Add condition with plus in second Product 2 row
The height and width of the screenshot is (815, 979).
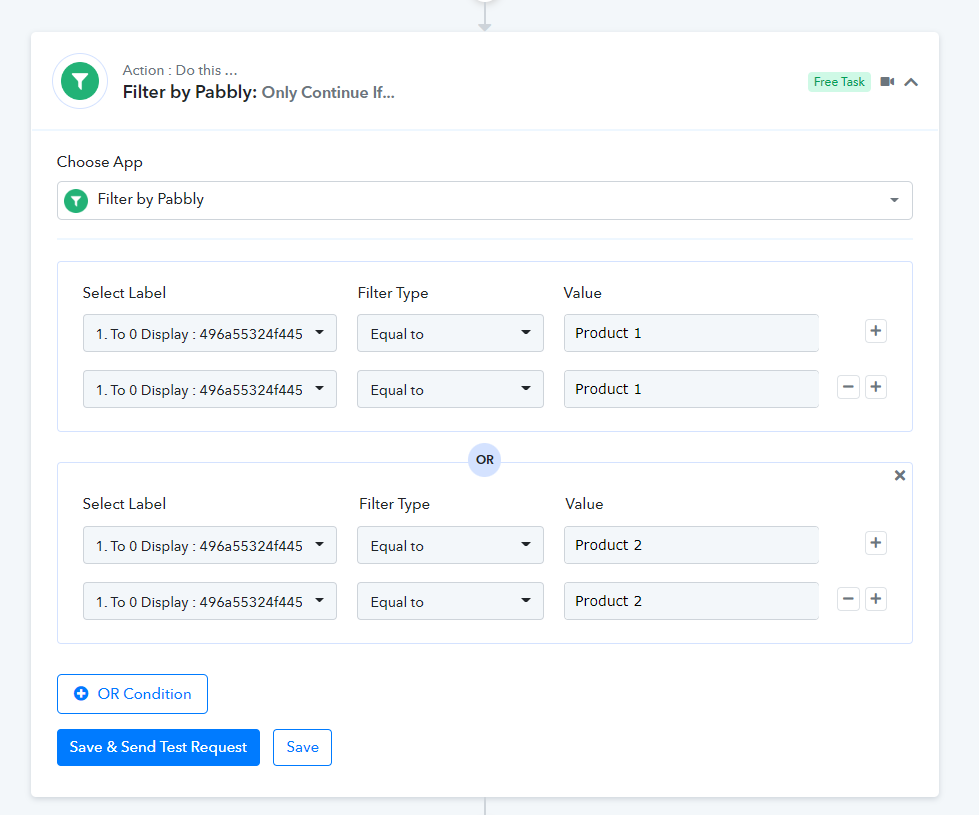tap(875, 600)
